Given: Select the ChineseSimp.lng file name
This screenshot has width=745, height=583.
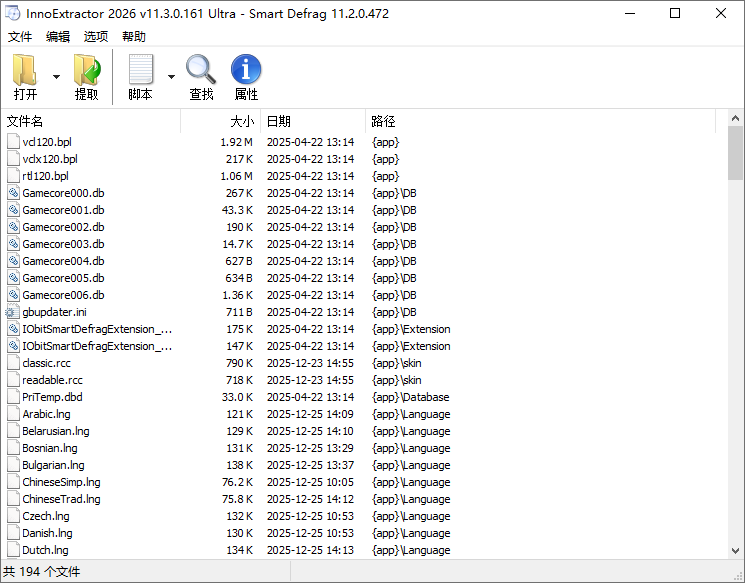Looking at the screenshot, I should [61, 482].
